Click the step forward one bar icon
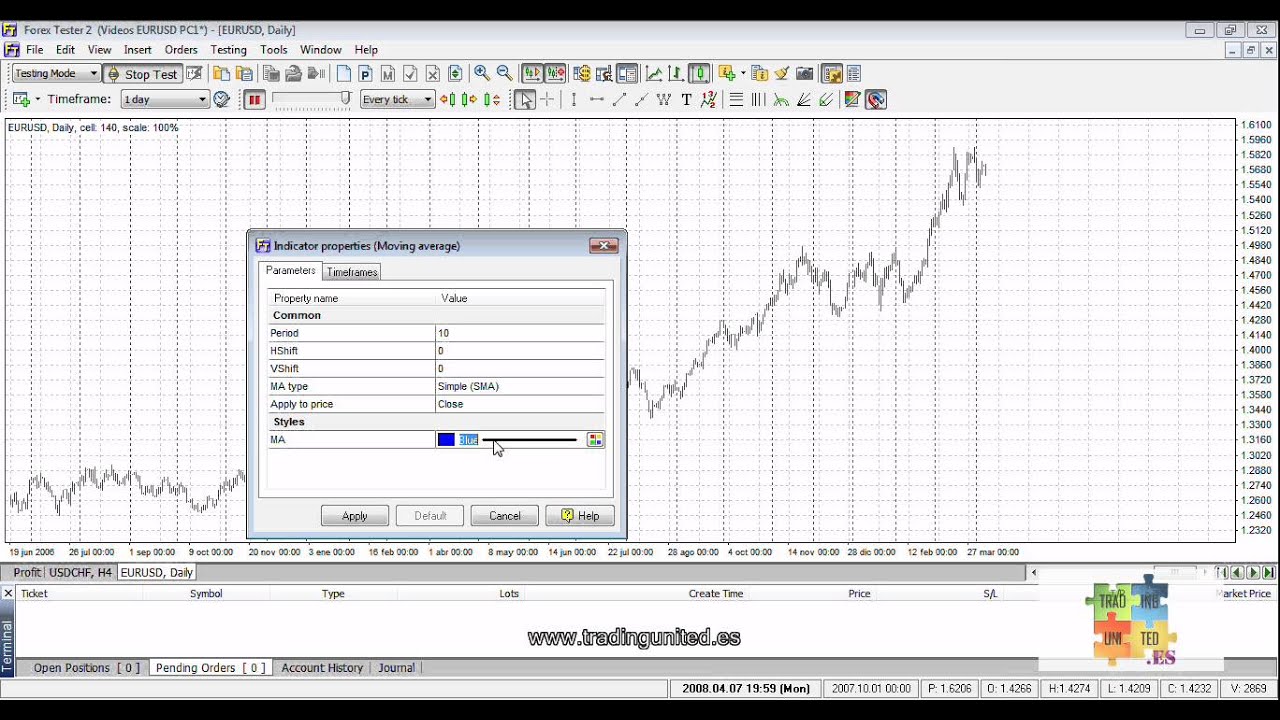The height and width of the screenshot is (720, 1280). pos(469,99)
